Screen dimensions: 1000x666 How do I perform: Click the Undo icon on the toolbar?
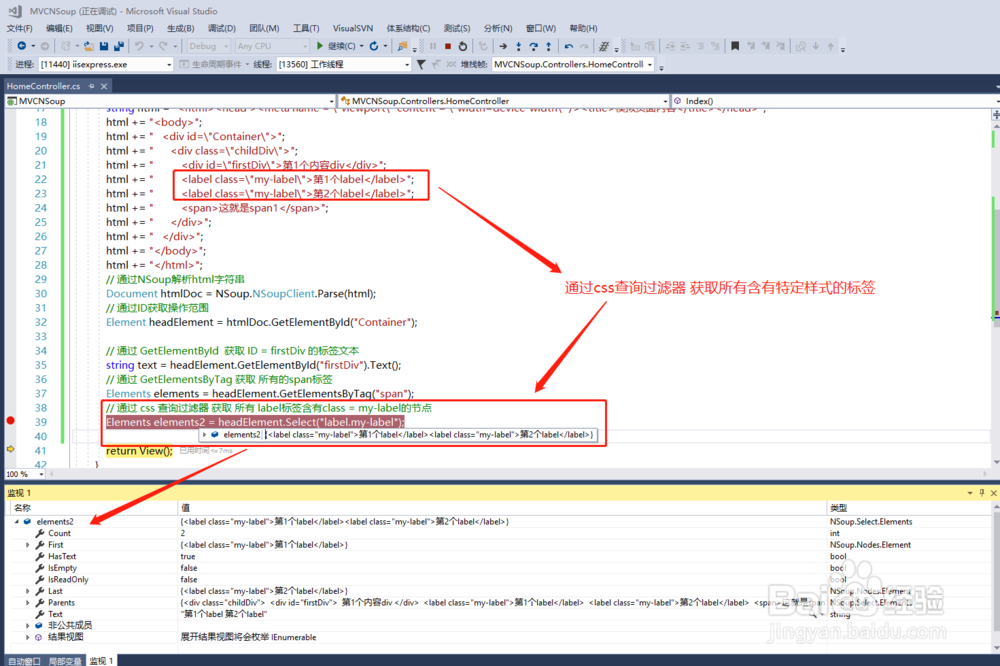(x=139, y=46)
